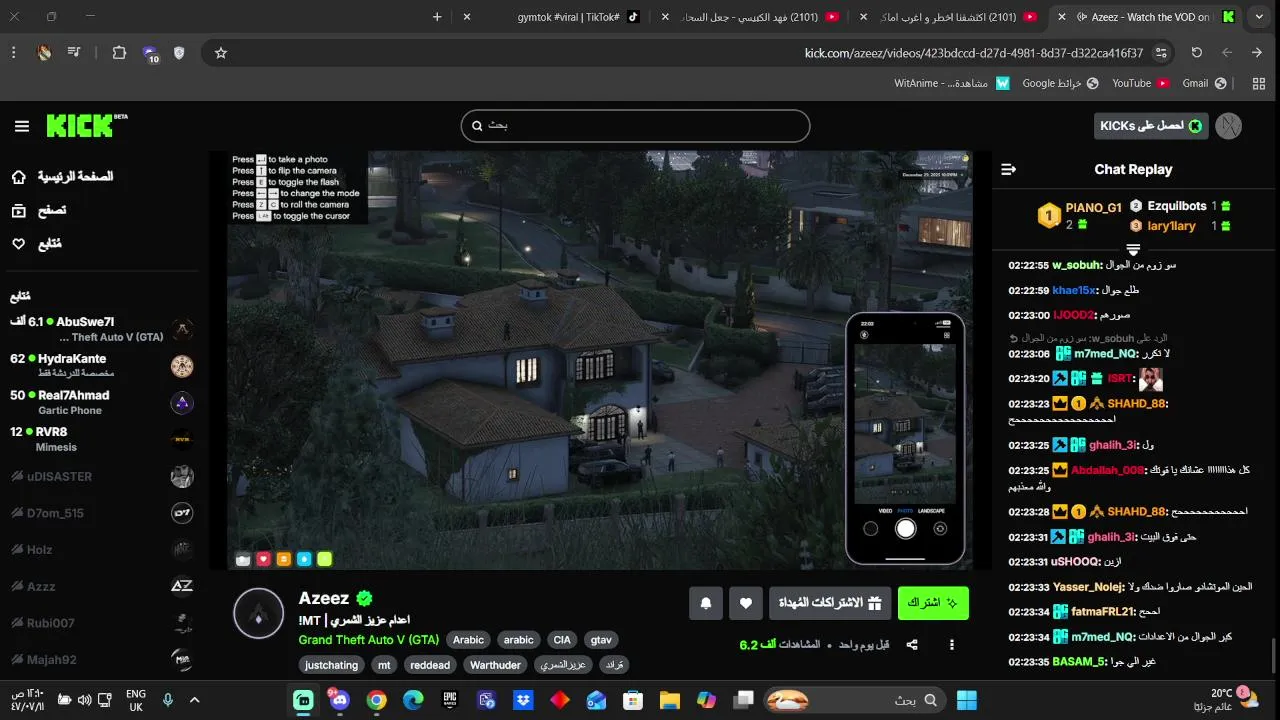Screen dimensions: 1280x720
Task: Open the user profile avatar menu
Action: pyautogui.click(x=1228, y=126)
